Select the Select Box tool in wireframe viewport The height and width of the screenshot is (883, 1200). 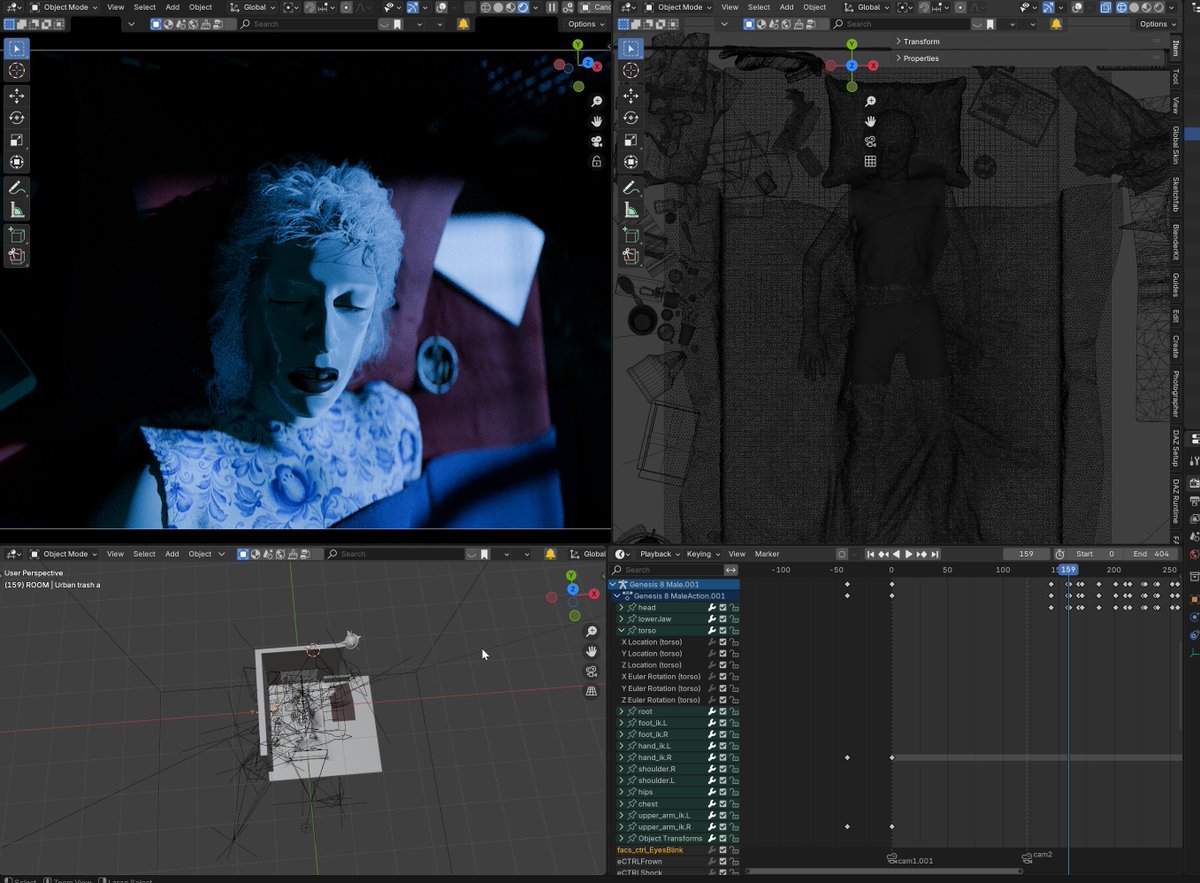pos(630,48)
